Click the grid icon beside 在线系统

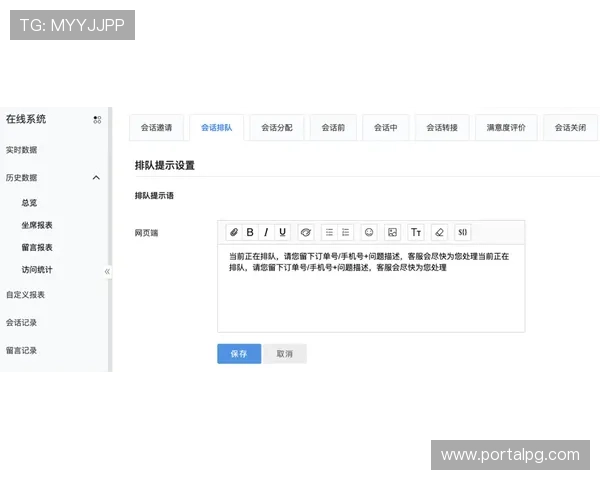click(97, 120)
